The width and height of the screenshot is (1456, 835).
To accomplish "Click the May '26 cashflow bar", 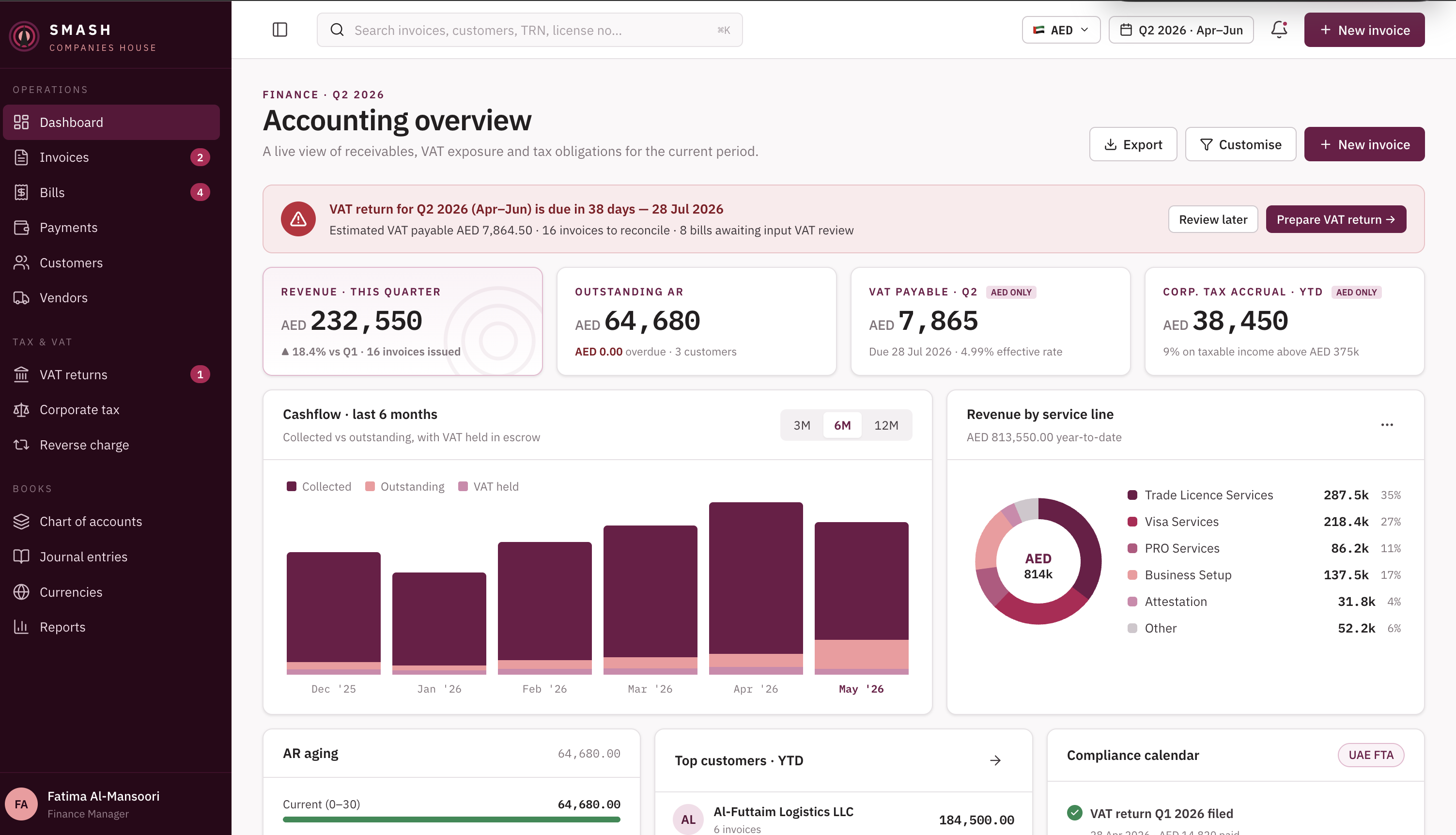I will tap(861, 598).
